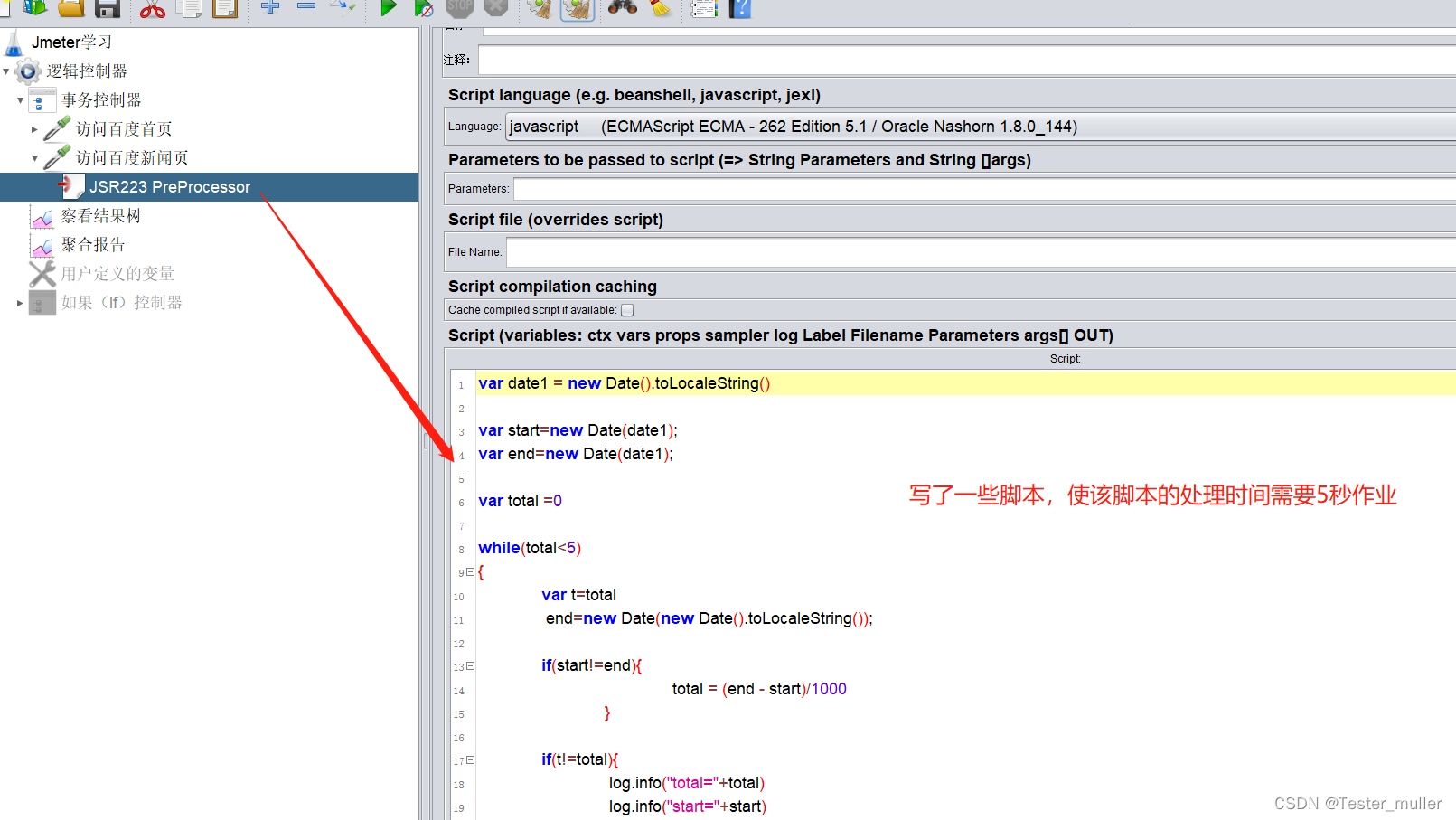
Task: Click the 注释 comments input field
Action: pyautogui.click(x=966, y=61)
